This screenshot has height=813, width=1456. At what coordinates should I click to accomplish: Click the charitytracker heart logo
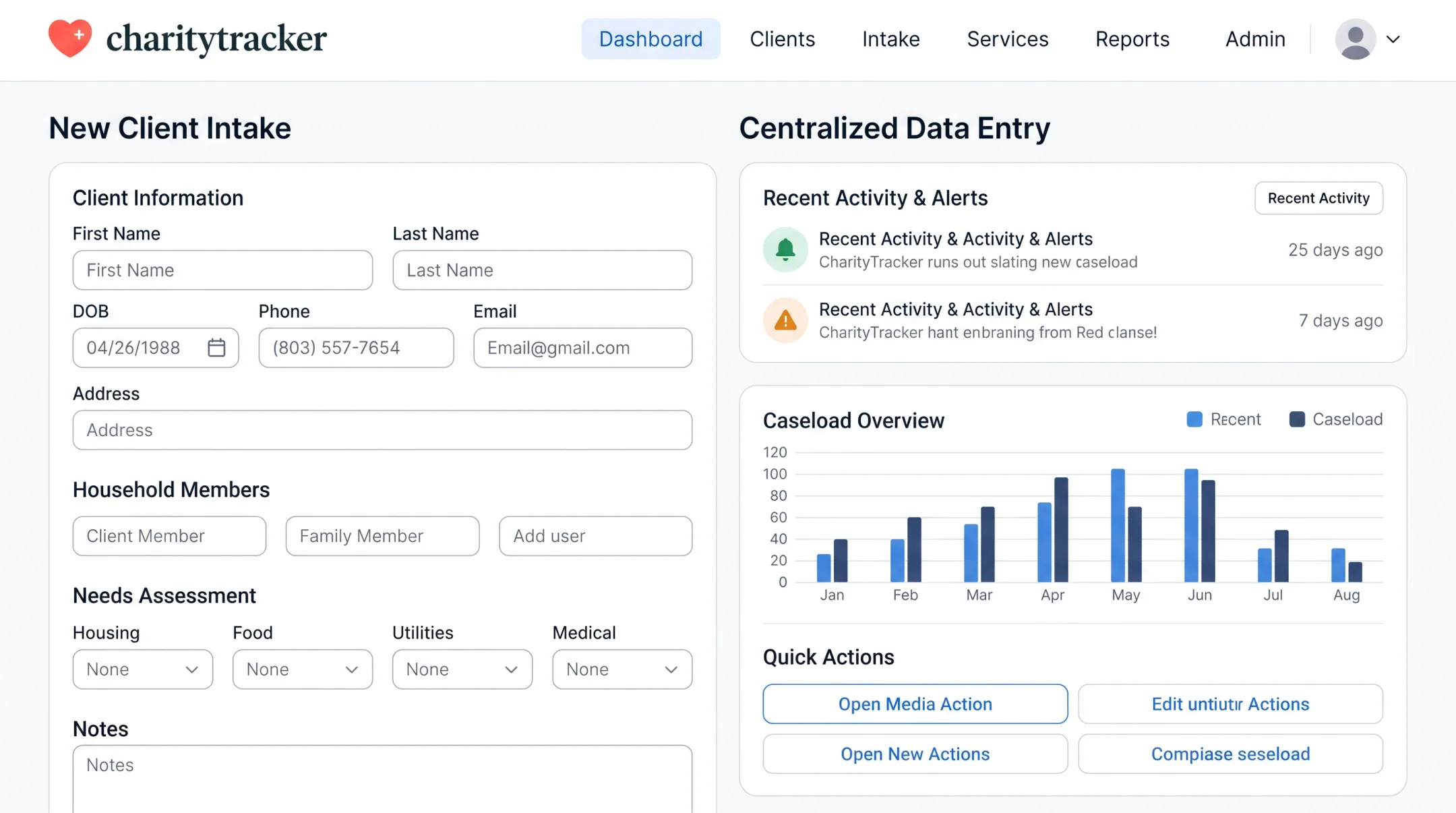(70, 38)
